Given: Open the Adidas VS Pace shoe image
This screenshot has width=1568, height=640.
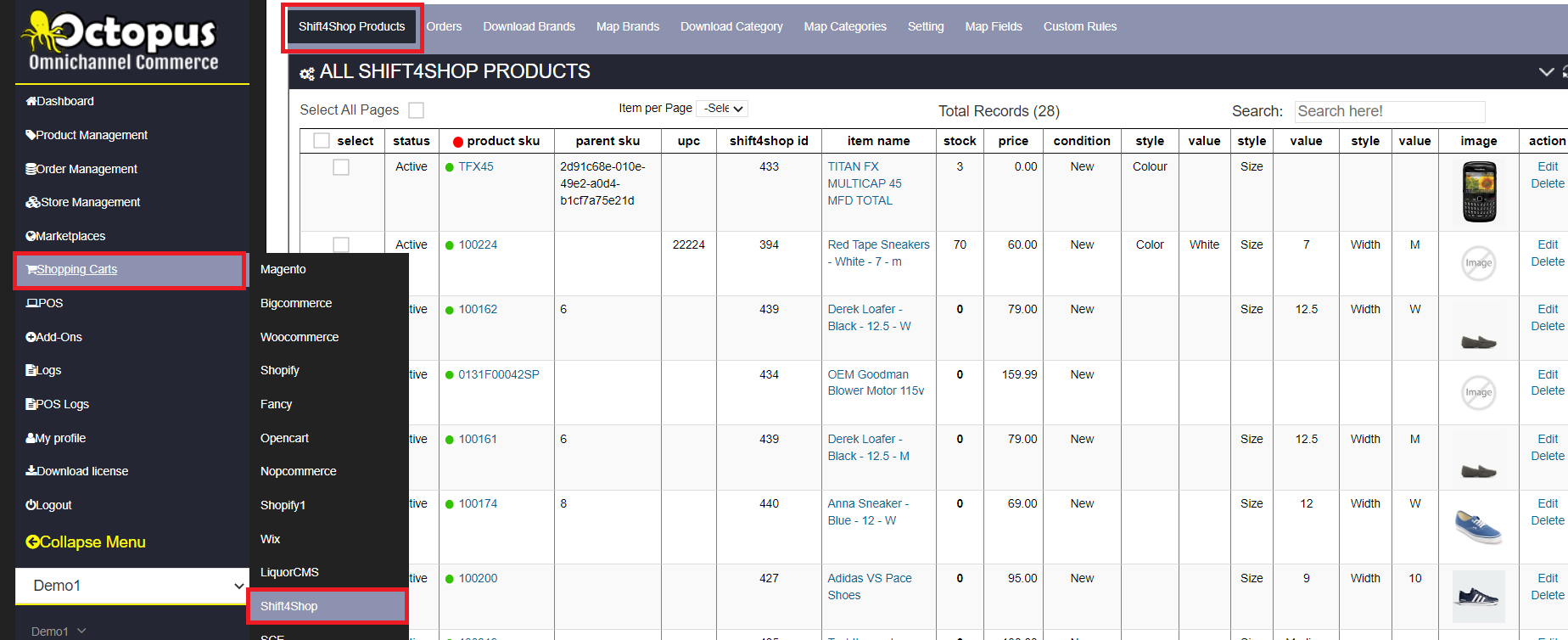Looking at the screenshot, I should click(1478, 596).
